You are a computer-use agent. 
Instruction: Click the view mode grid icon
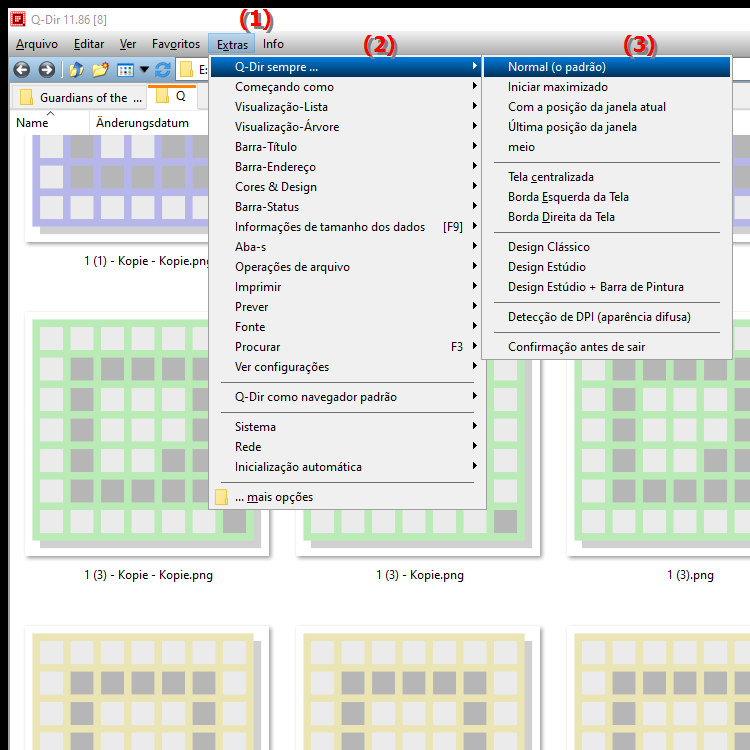point(125,70)
